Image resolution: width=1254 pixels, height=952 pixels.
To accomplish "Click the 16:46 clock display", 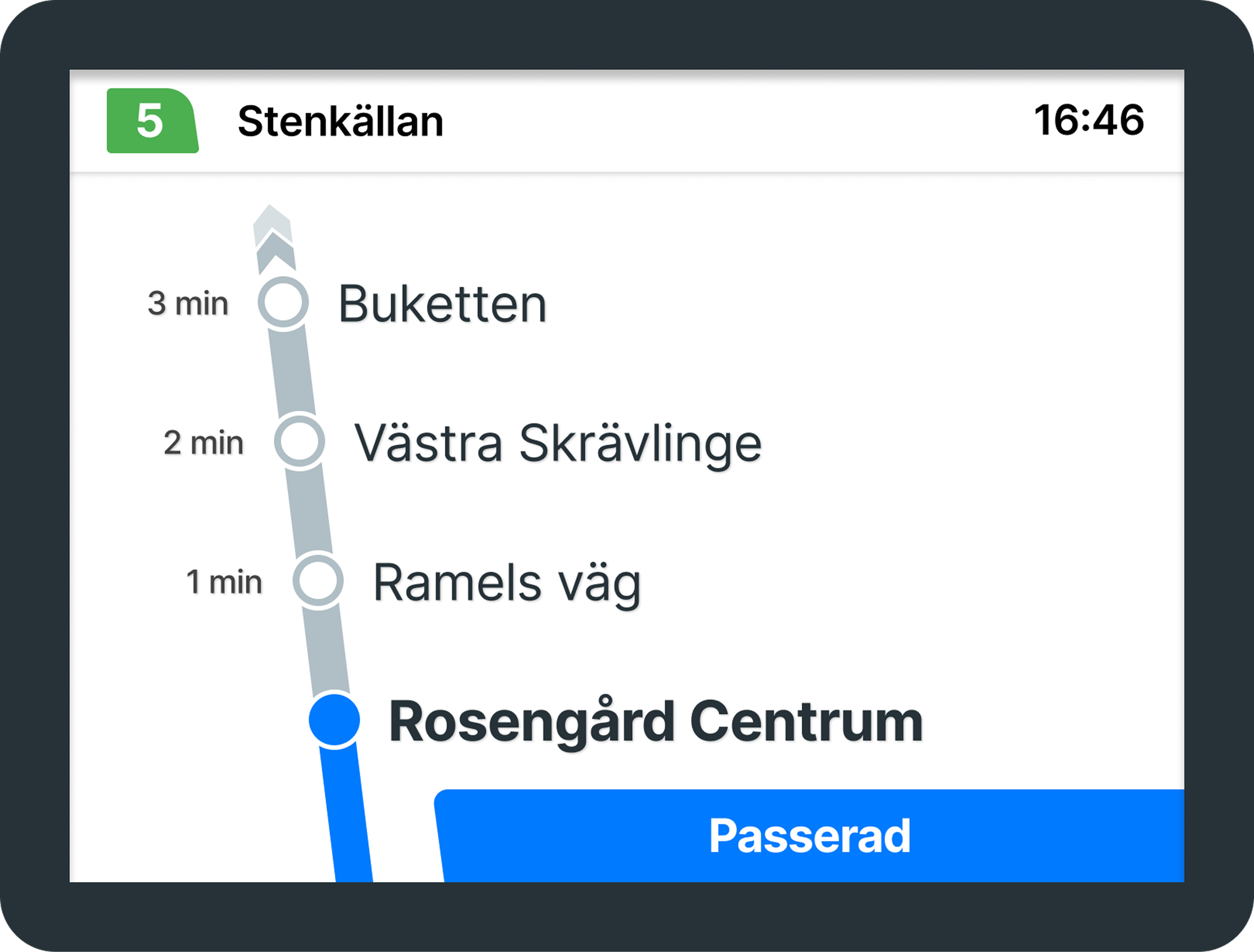I will coord(1088,120).
